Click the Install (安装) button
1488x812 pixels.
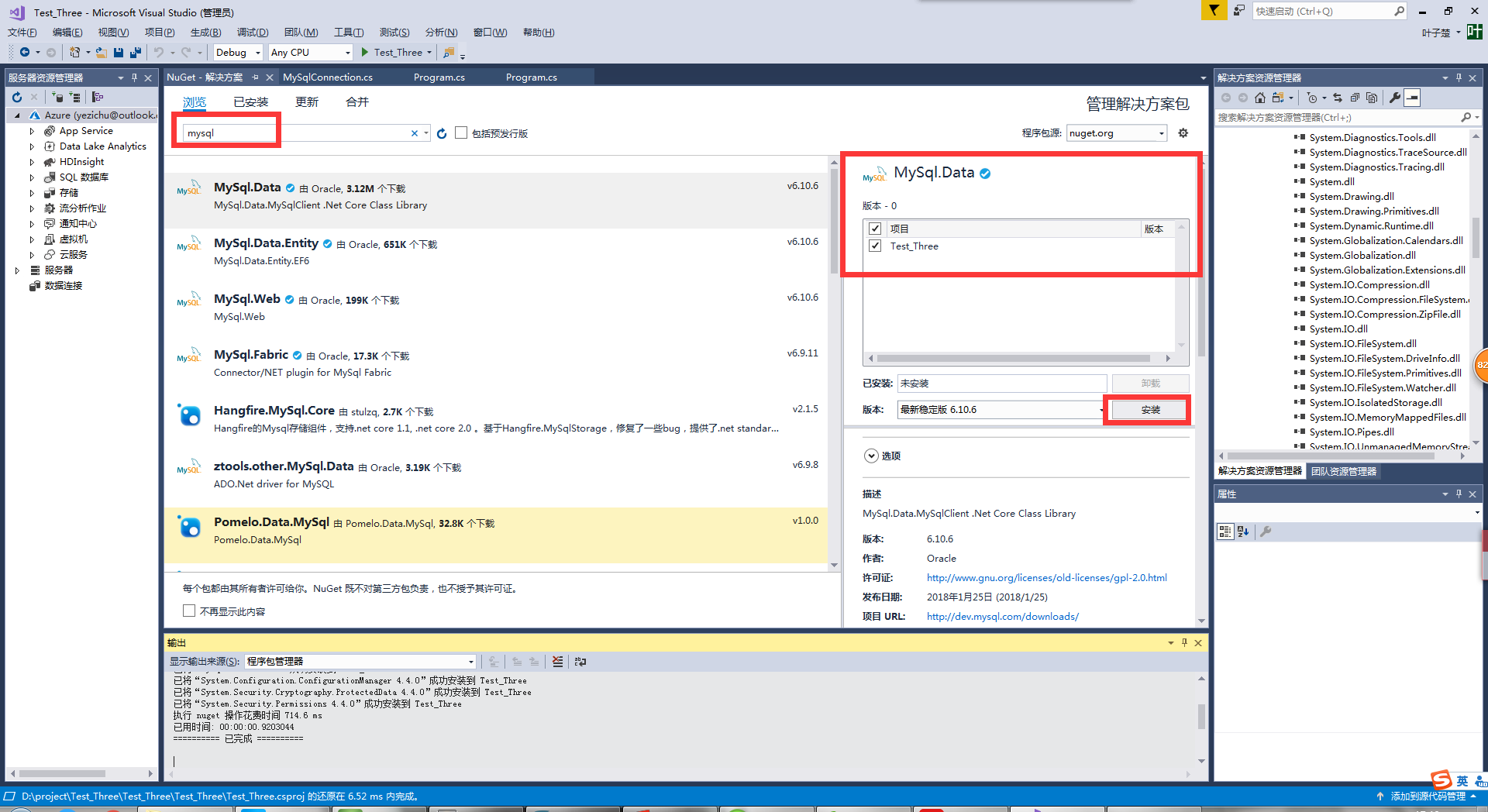click(x=1150, y=409)
